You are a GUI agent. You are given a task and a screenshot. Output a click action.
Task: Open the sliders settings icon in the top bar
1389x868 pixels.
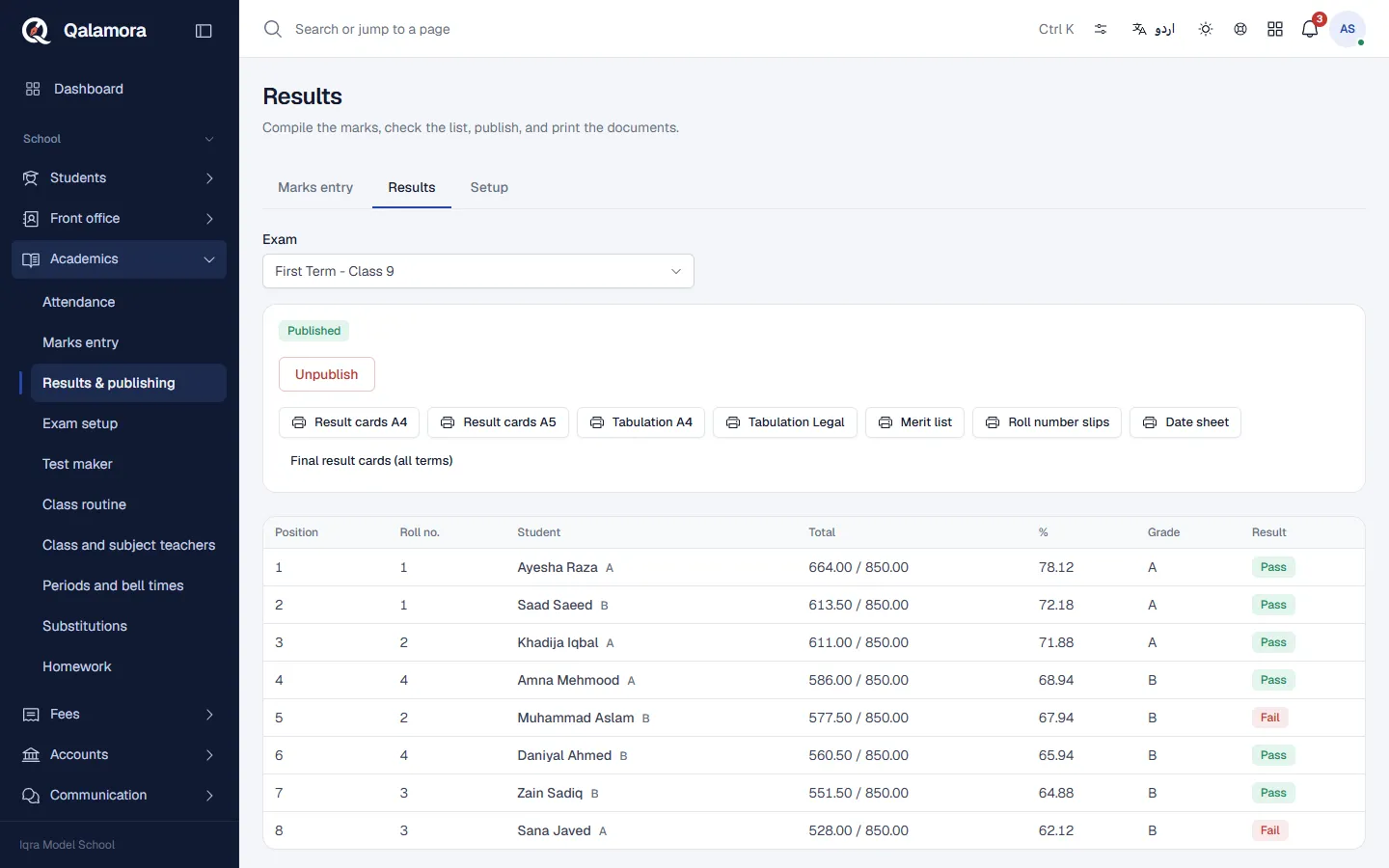pyautogui.click(x=1101, y=29)
